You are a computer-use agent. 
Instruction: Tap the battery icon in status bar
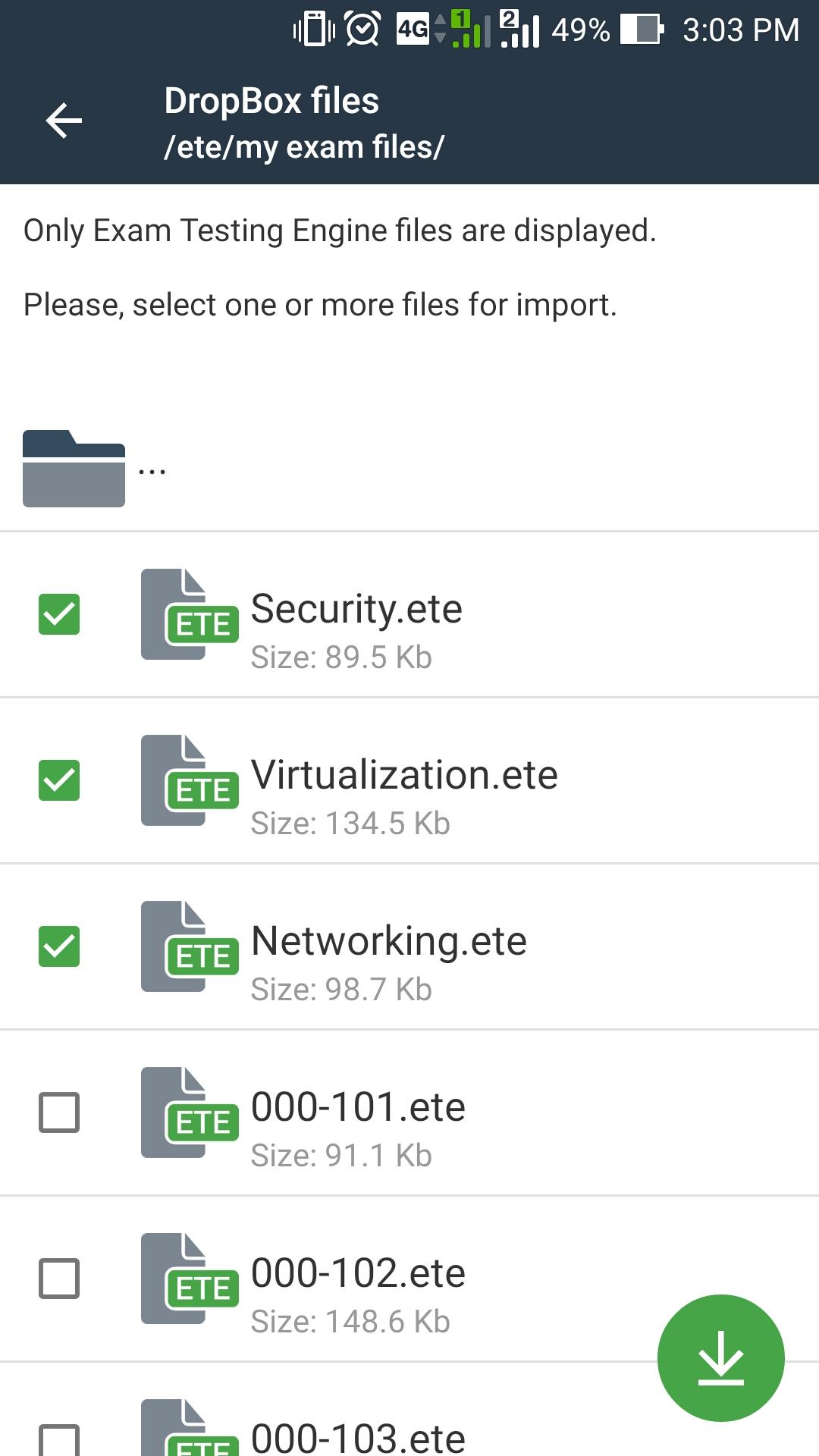pyautogui.click(x=642, y=30)
